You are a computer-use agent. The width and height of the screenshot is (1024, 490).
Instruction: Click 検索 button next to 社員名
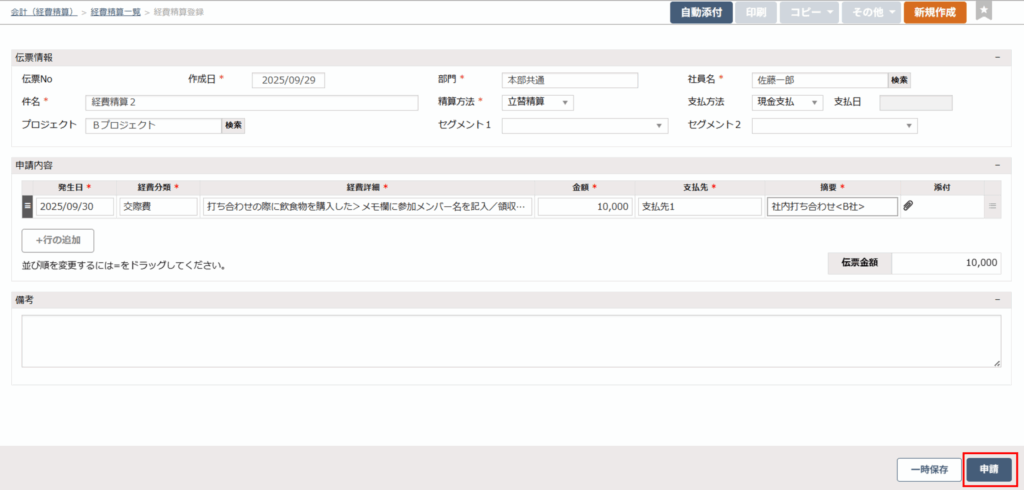tap(899, 80)
